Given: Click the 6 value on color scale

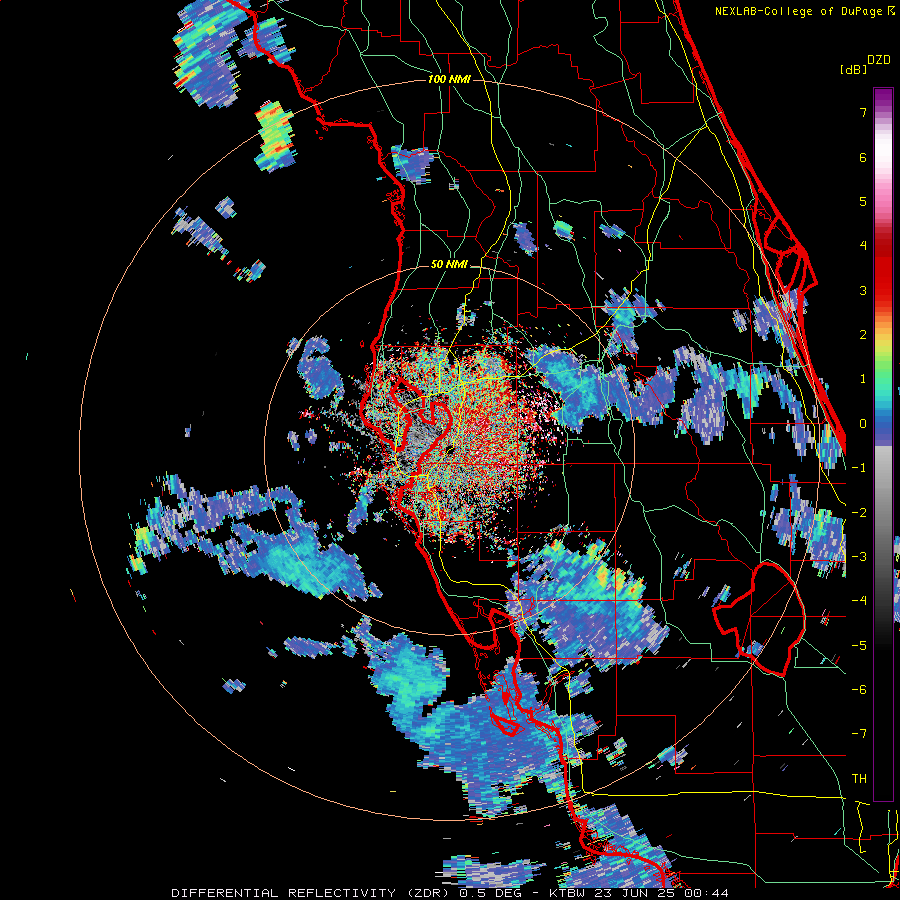Looking at the screenshot, I should point(863,157).
